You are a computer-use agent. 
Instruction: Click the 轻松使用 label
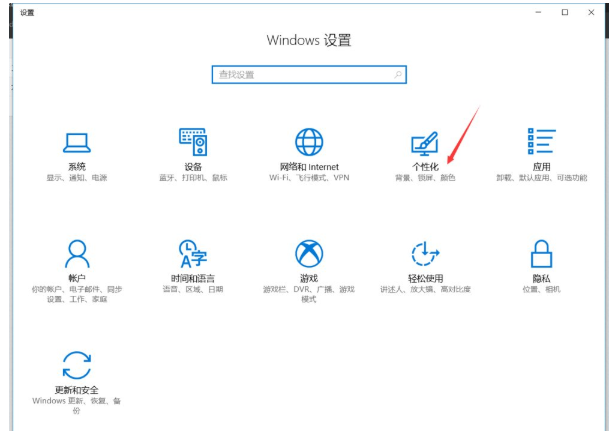[x=426, y=278]
